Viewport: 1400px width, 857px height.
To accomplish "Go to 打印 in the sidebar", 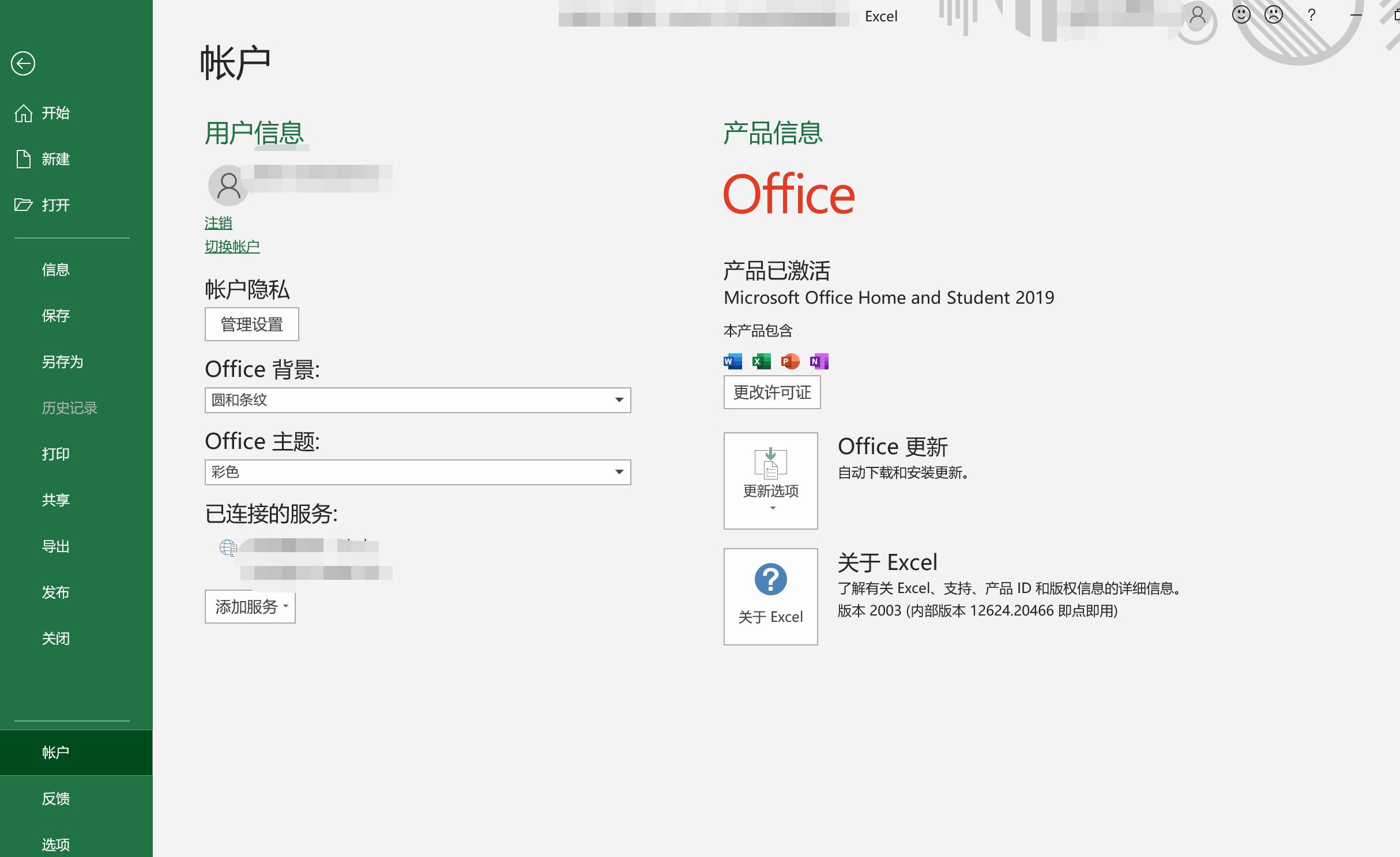I will tap(55, 454).
